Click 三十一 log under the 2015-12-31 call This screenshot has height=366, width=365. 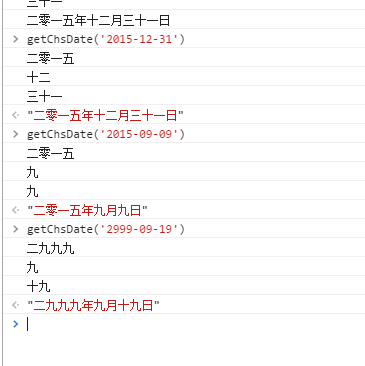[x=45, y=97]
